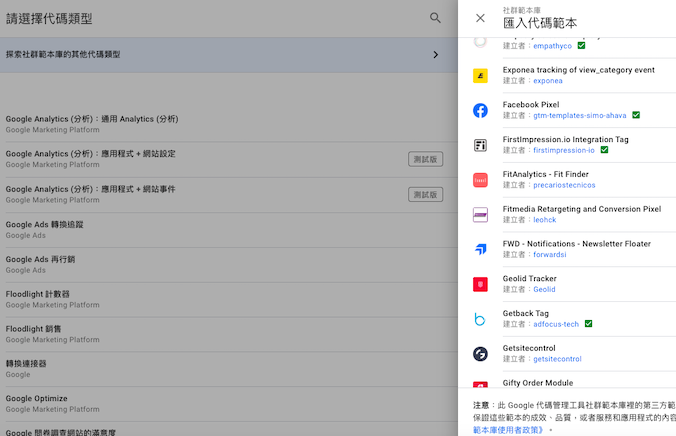
Task: Click the Exponea yellow template icon
Action: (480, 75)
